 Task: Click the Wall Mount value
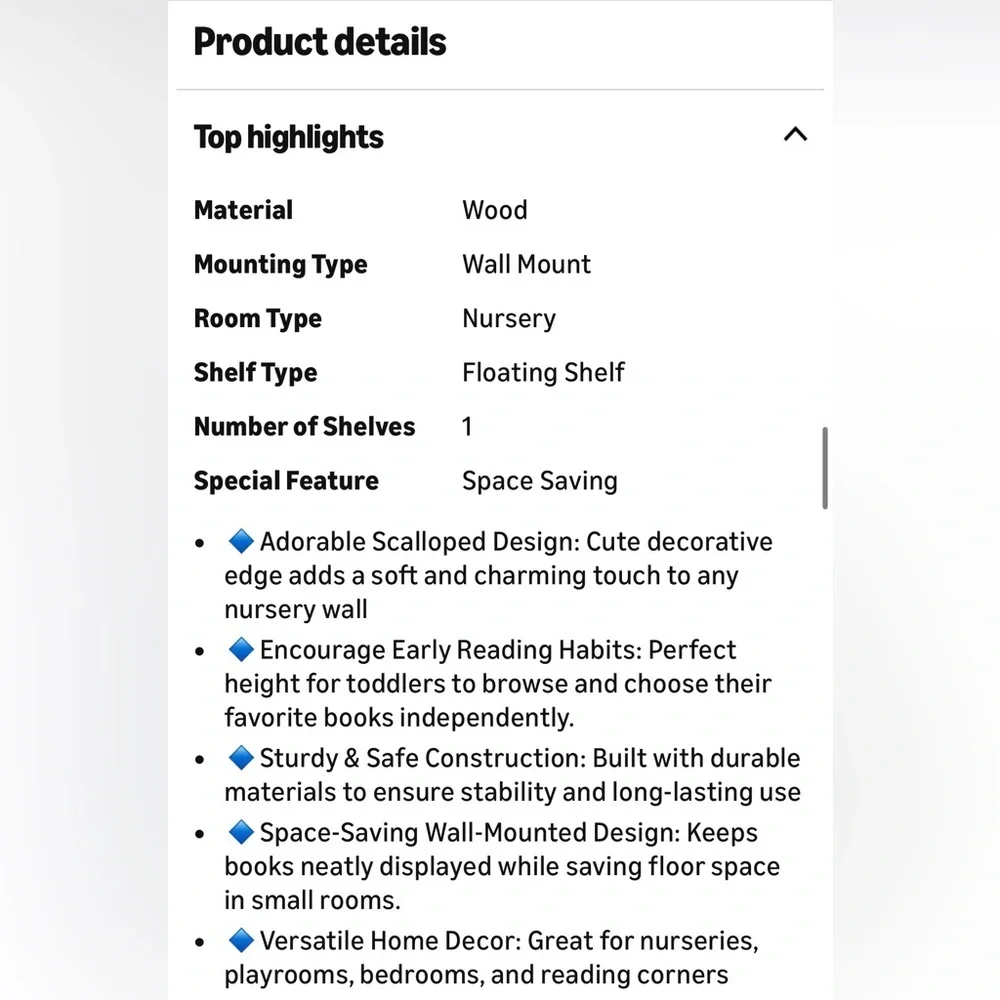point(526,264)
